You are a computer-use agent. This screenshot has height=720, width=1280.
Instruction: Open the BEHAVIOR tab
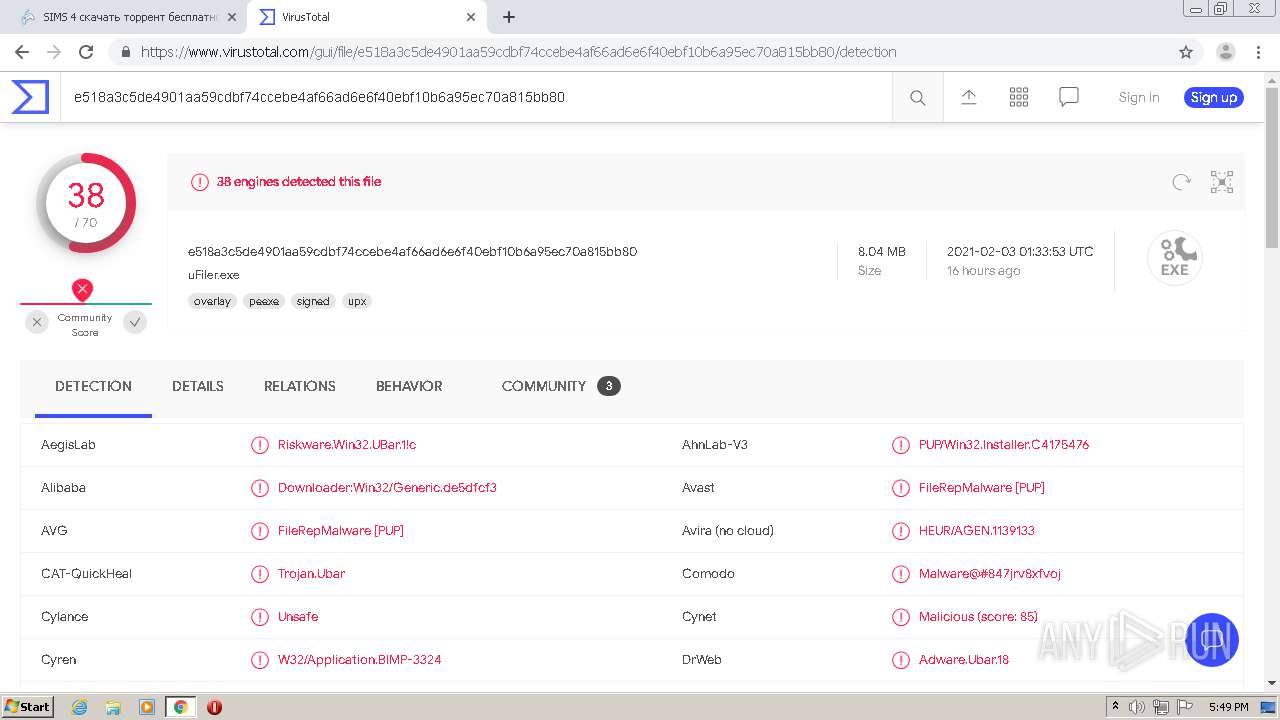coord(409,386)
